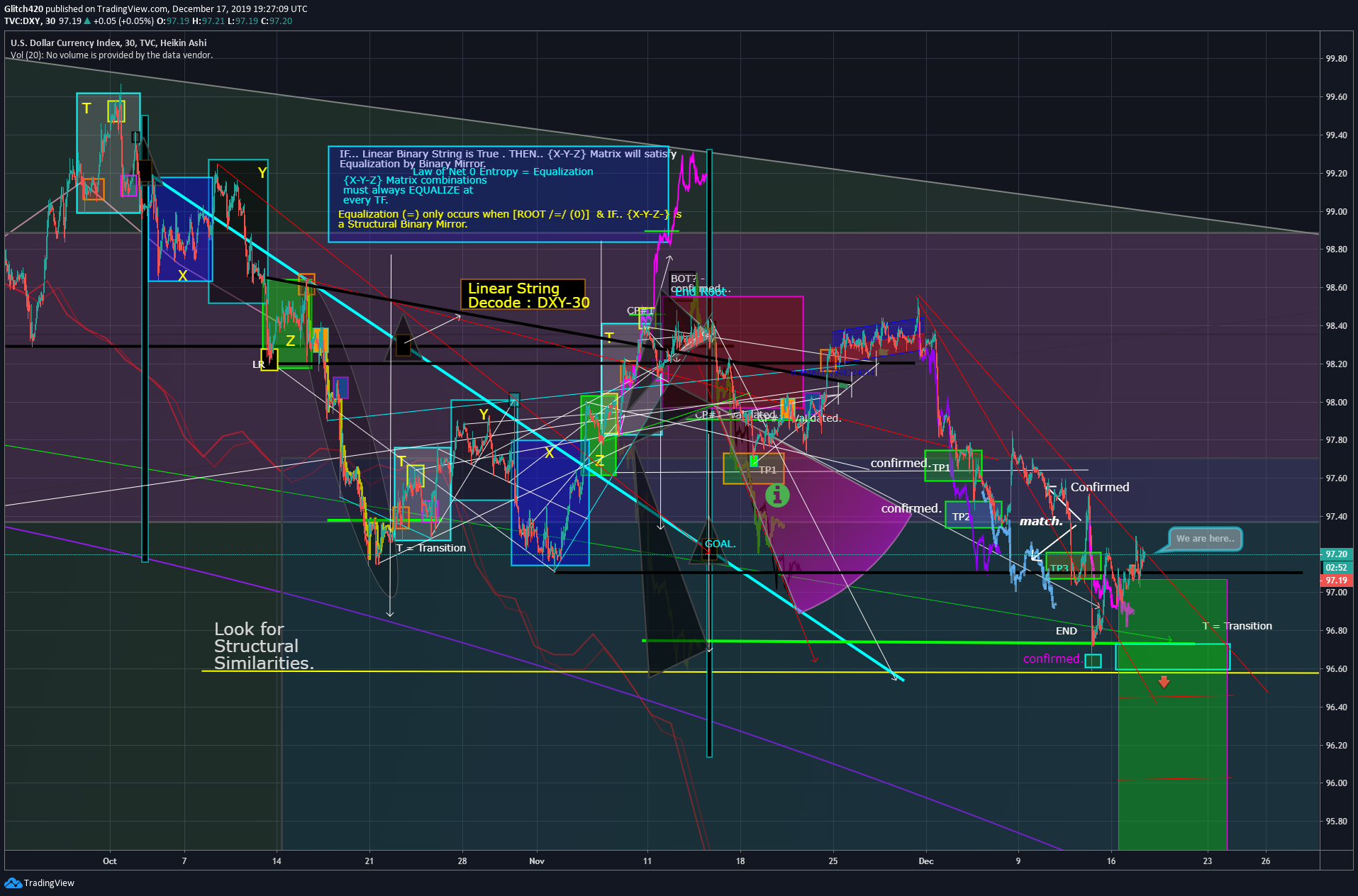
Task: Click date label 21 on time axis
Action: (x=369, y=861)
